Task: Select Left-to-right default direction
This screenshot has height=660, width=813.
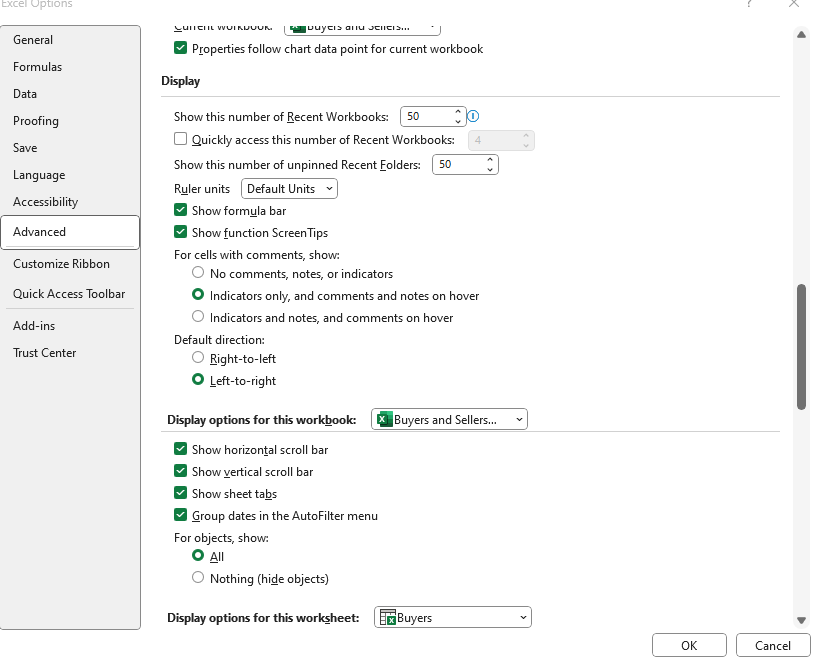Action: coord(198,380)
